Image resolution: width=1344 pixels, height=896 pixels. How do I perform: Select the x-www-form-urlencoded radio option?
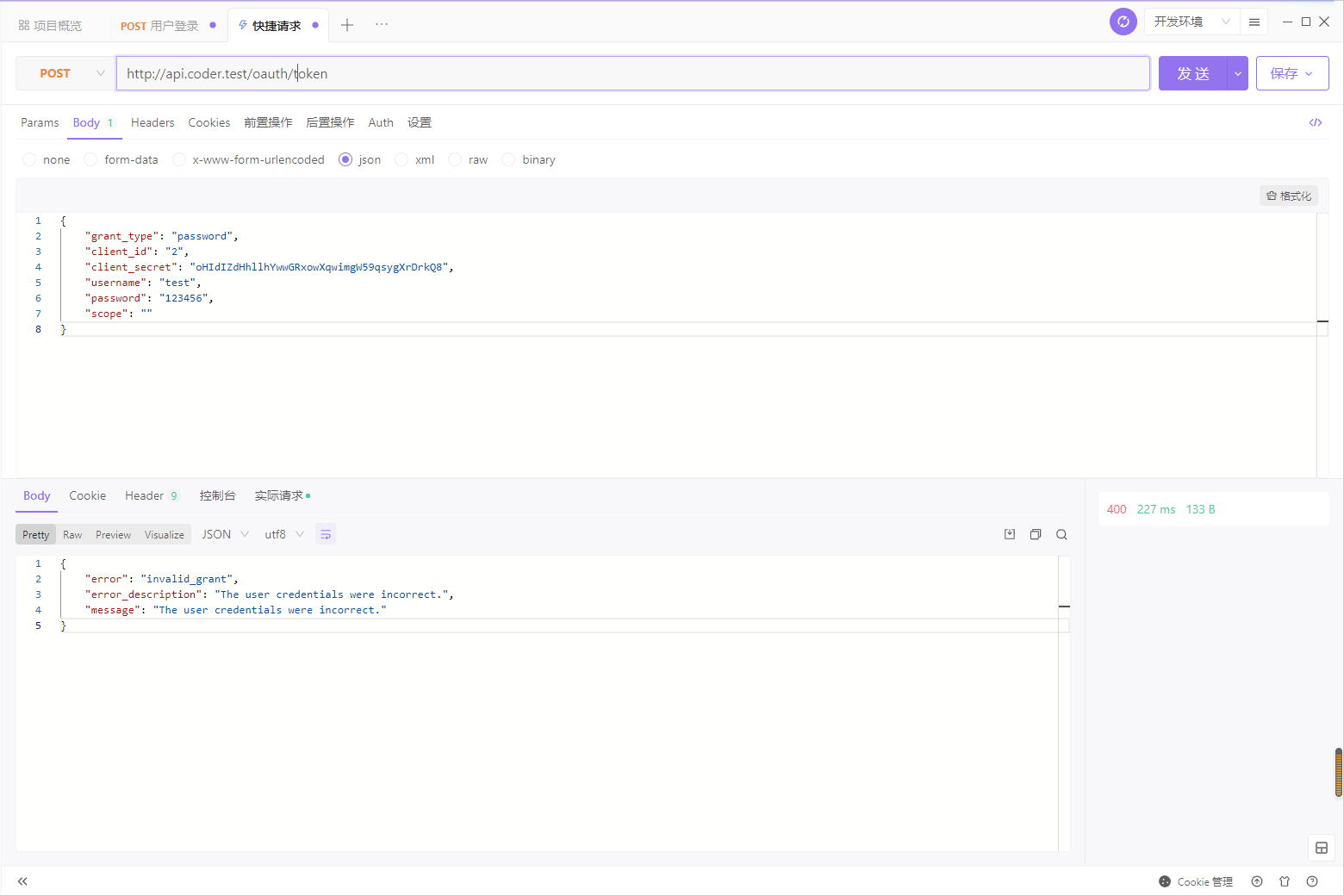point(179,159)
